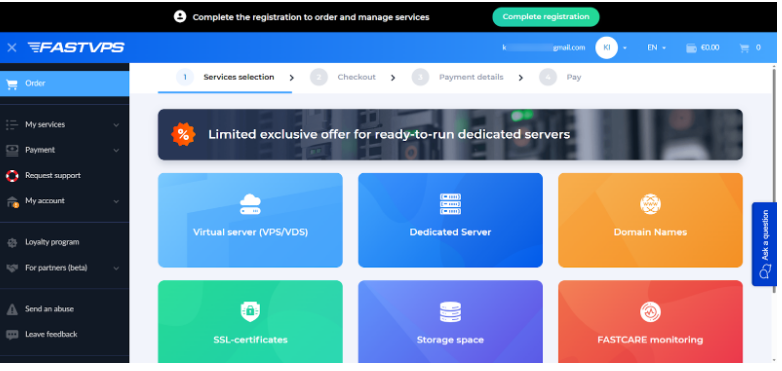Go to the Checkout step
782x371 pixels.
pos(343,77)
